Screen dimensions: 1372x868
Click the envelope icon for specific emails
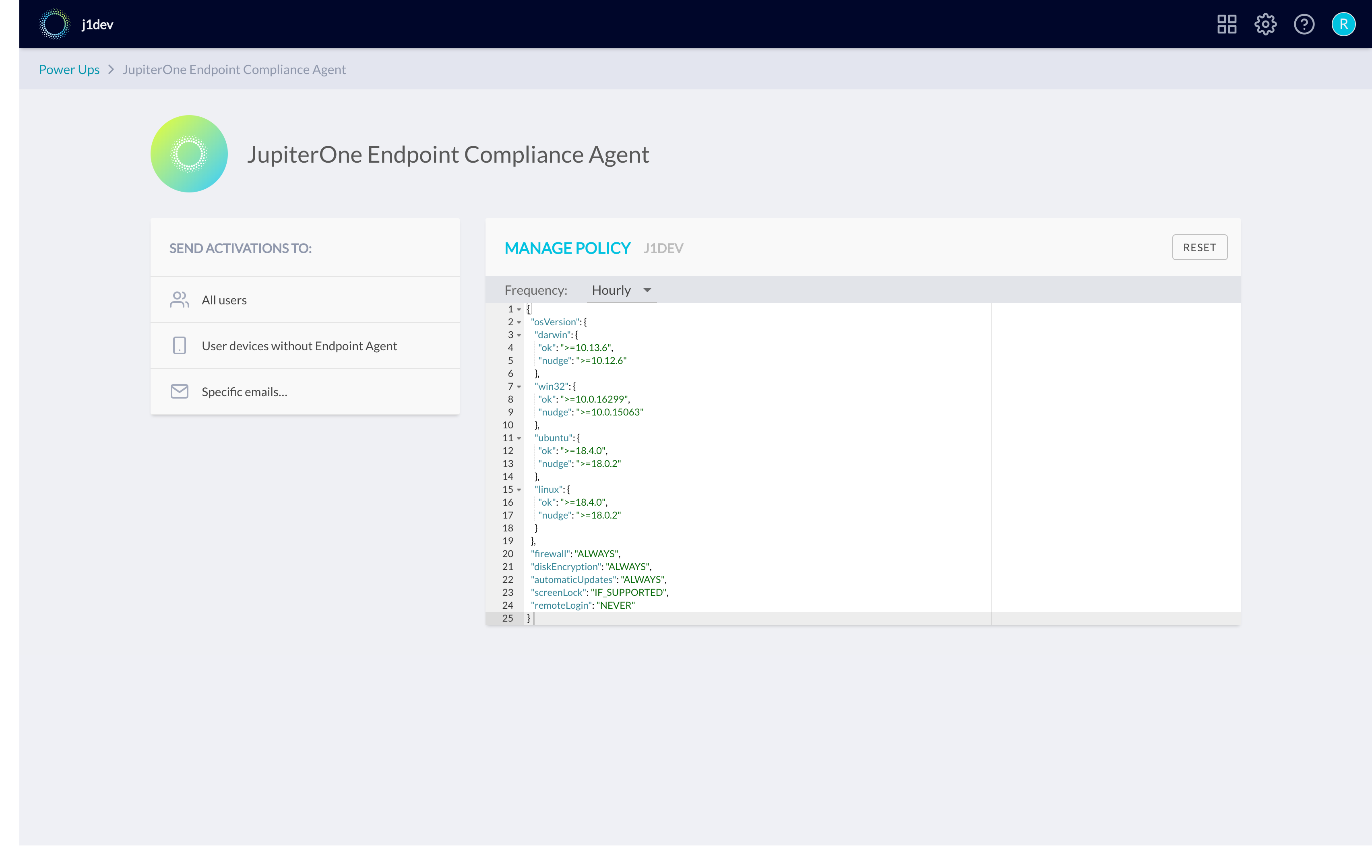click(x=180, y=391)
